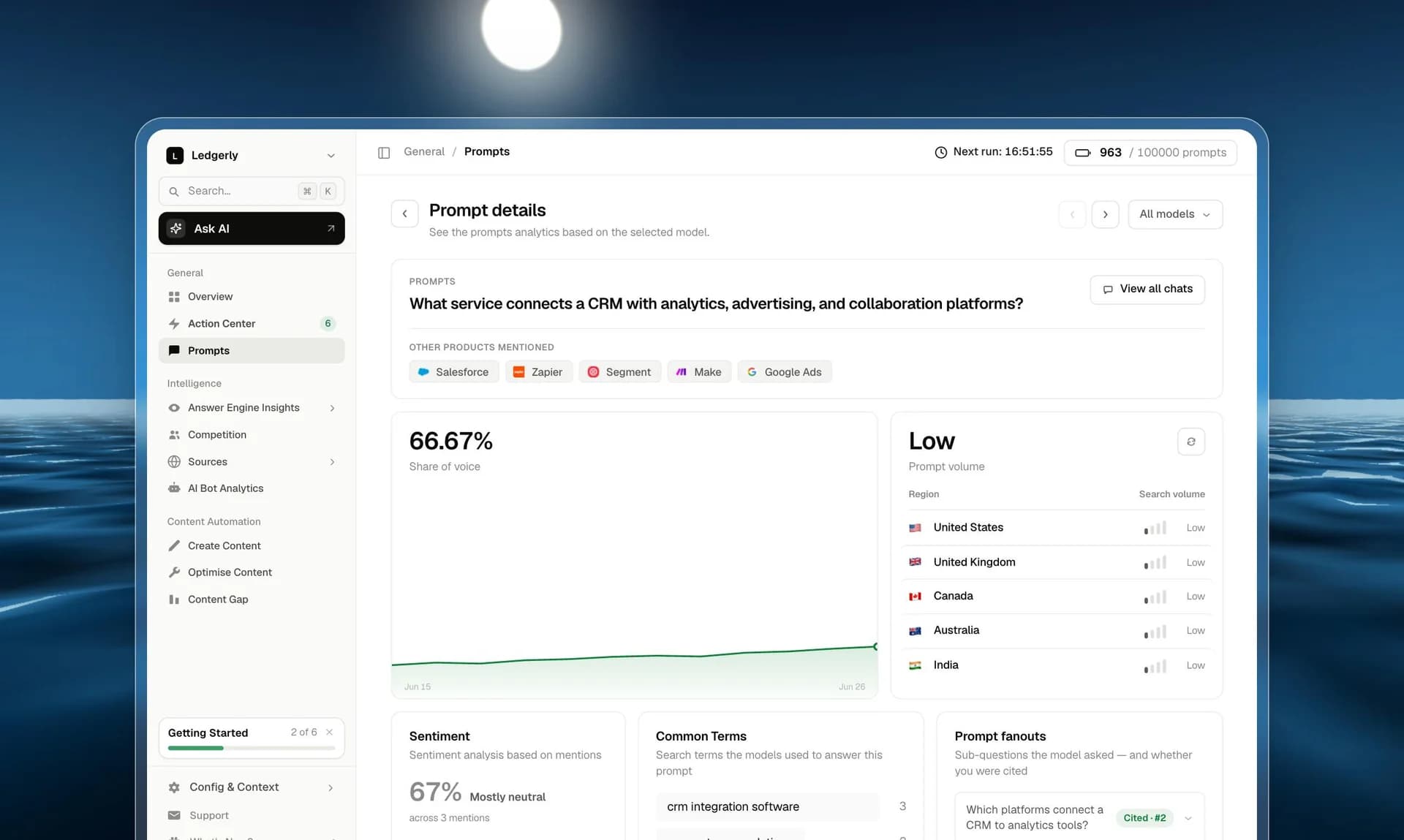Viewport: 1404px width, 840px height.
Task: Open Optimise Content page
Action: point(252,572)
